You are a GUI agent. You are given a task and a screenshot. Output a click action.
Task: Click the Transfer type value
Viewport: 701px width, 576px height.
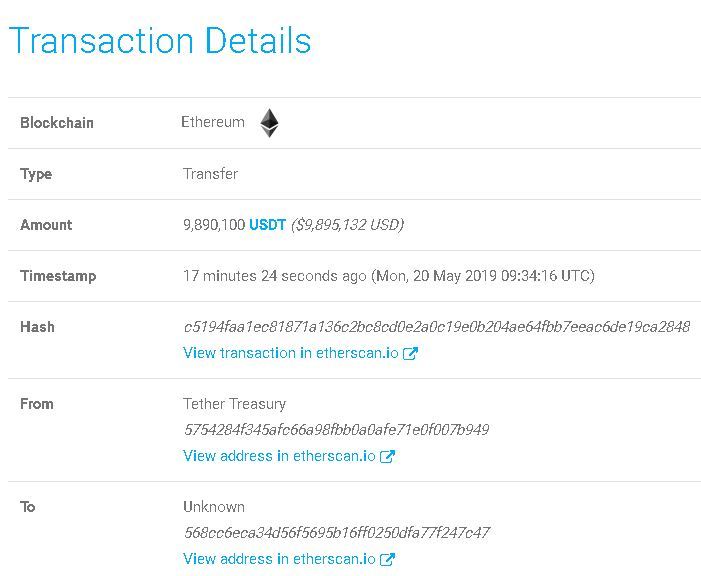pos(210,174)
